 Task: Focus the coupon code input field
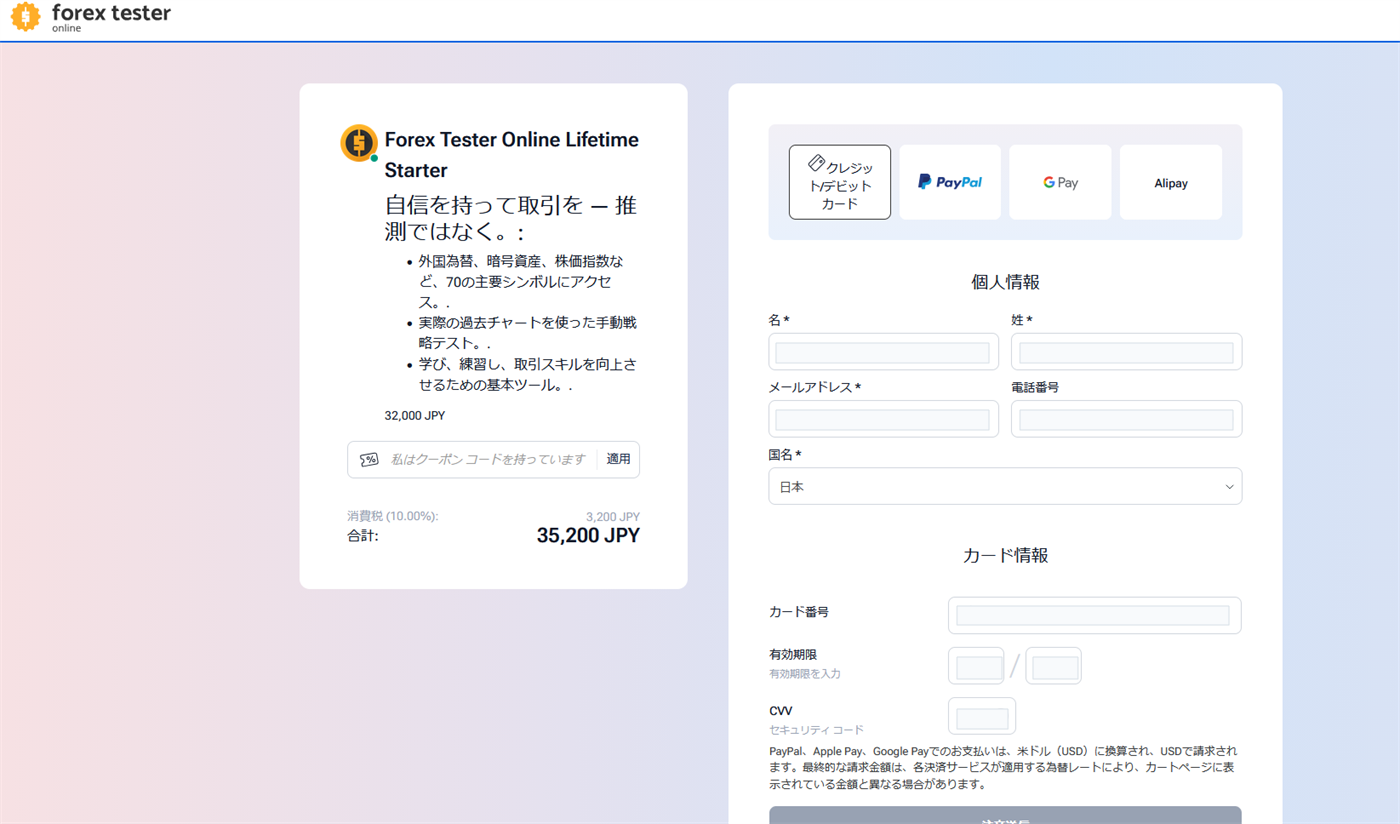(x=488, y=459)
